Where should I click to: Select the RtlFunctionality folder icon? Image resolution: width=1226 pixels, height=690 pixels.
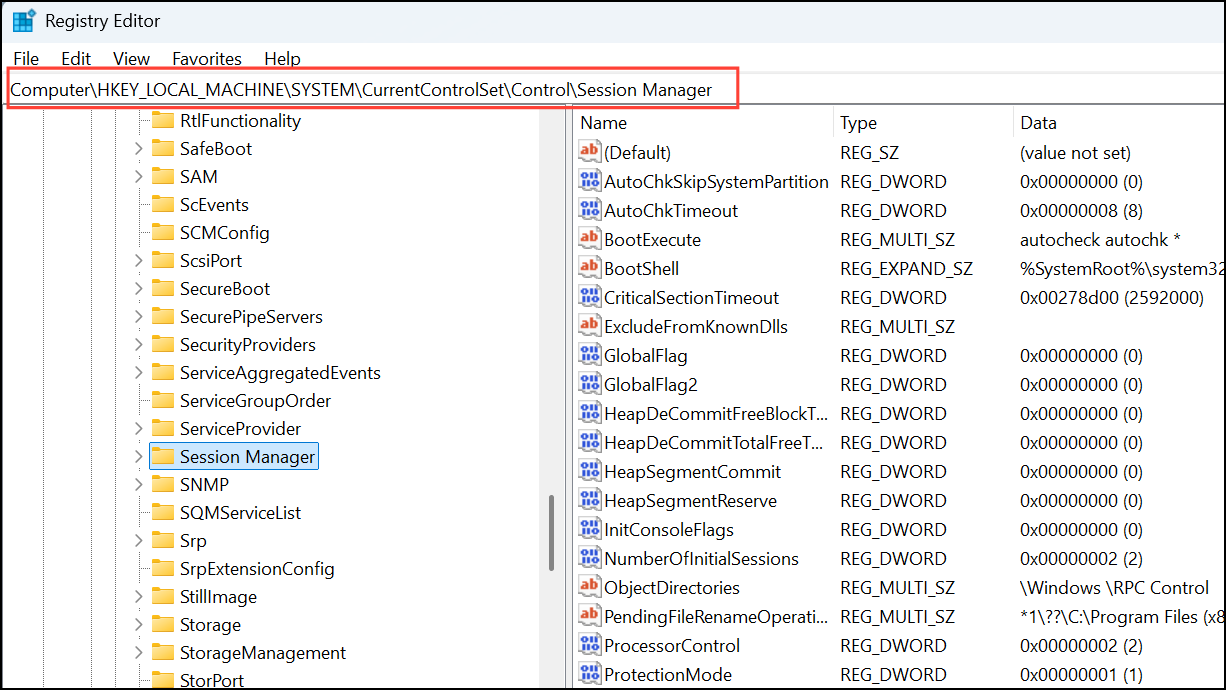(x=163, y=120)
